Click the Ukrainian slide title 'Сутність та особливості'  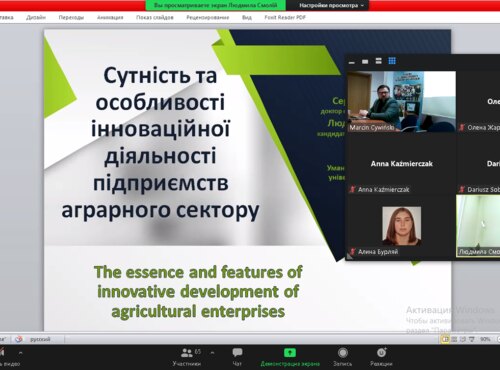(160, 89)
